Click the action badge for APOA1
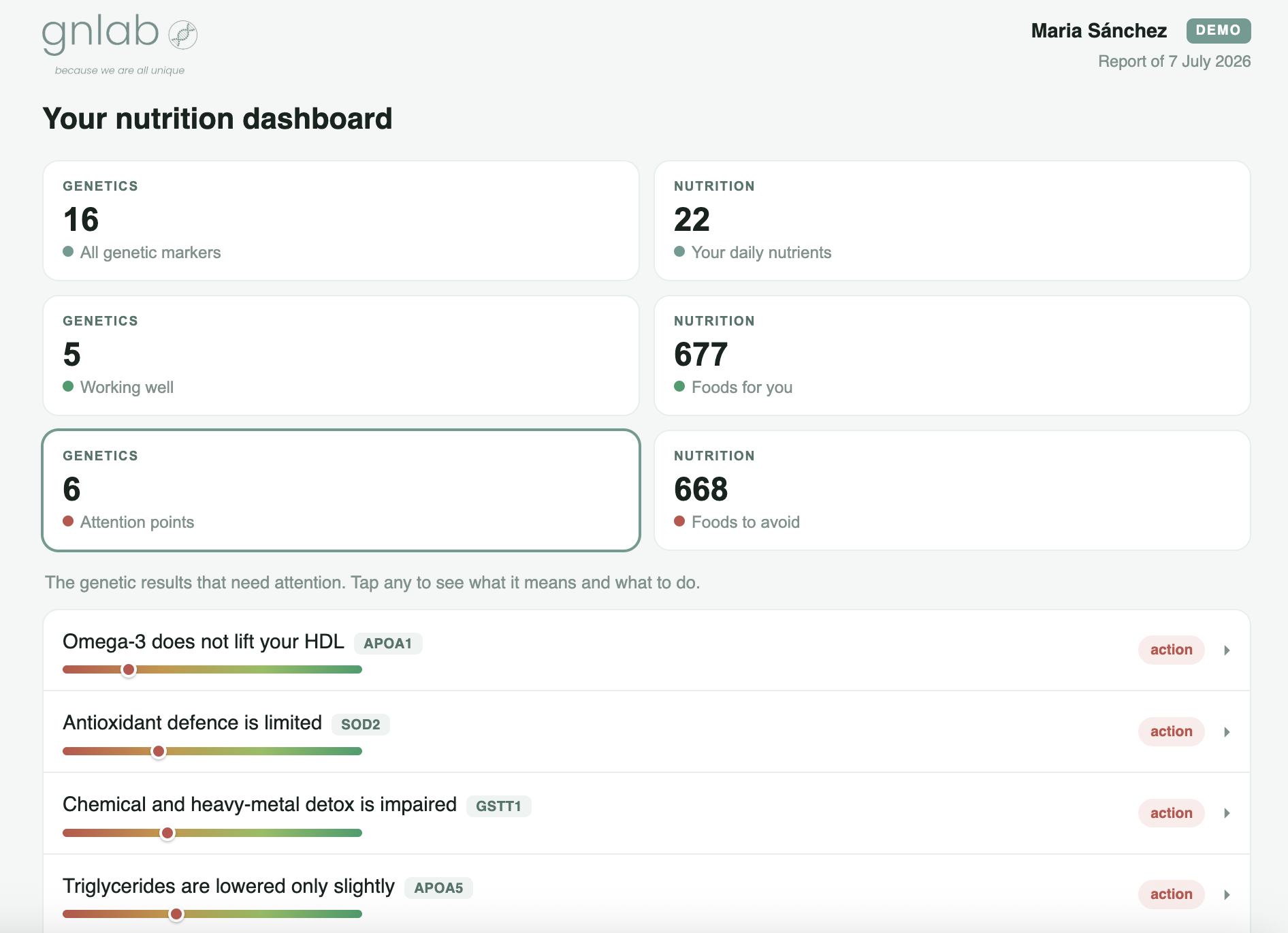 [x=1171, y=650]
